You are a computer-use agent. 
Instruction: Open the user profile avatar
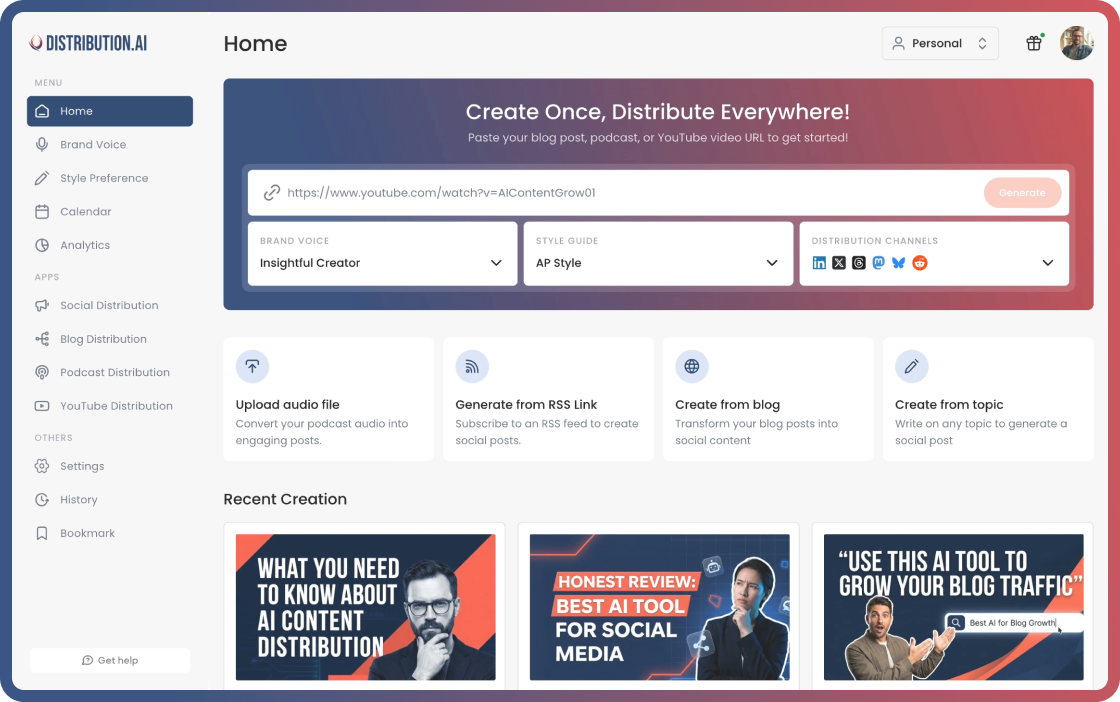[1076, 43]
